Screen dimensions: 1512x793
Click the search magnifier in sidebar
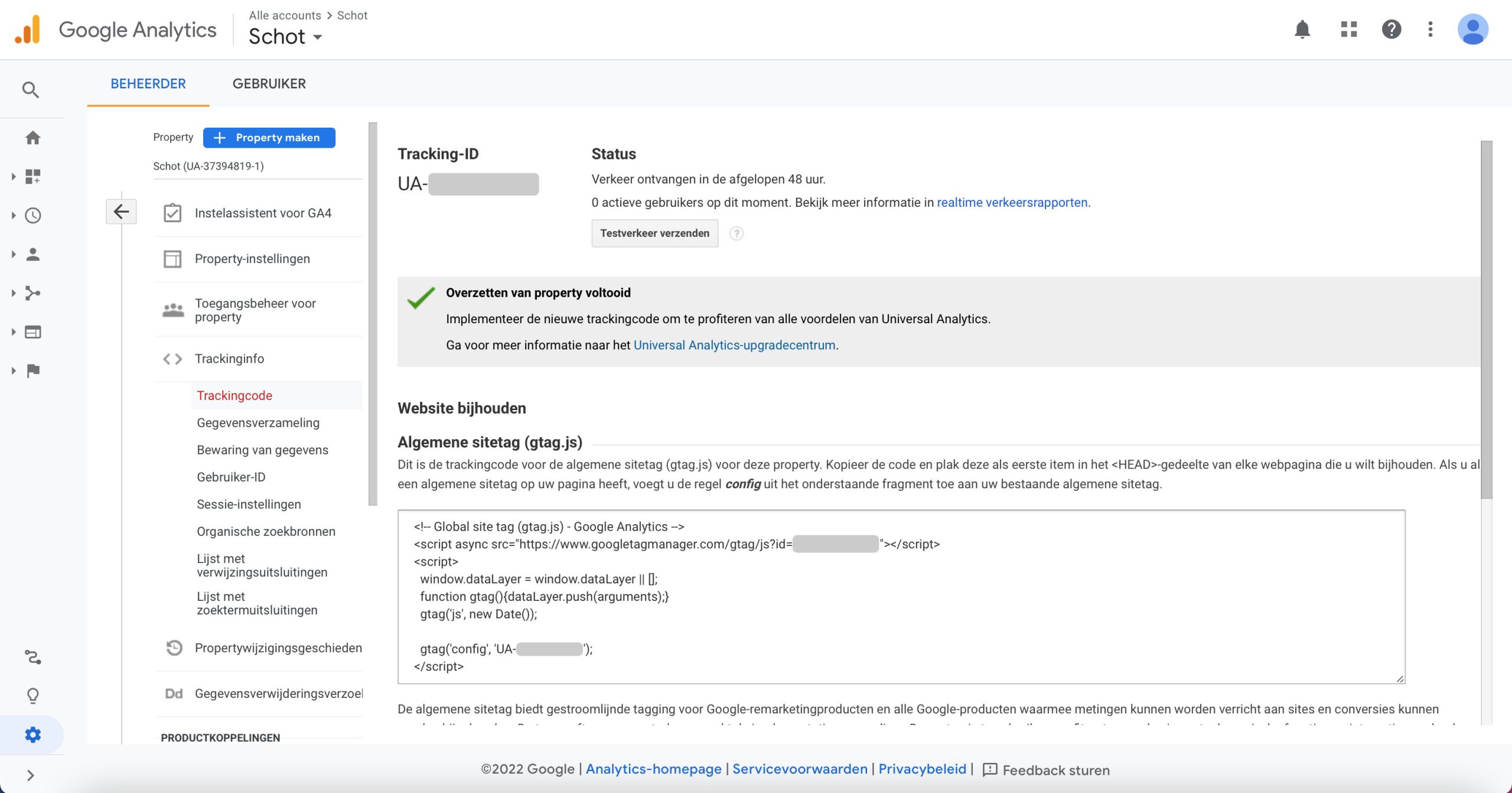coord(31,90)
